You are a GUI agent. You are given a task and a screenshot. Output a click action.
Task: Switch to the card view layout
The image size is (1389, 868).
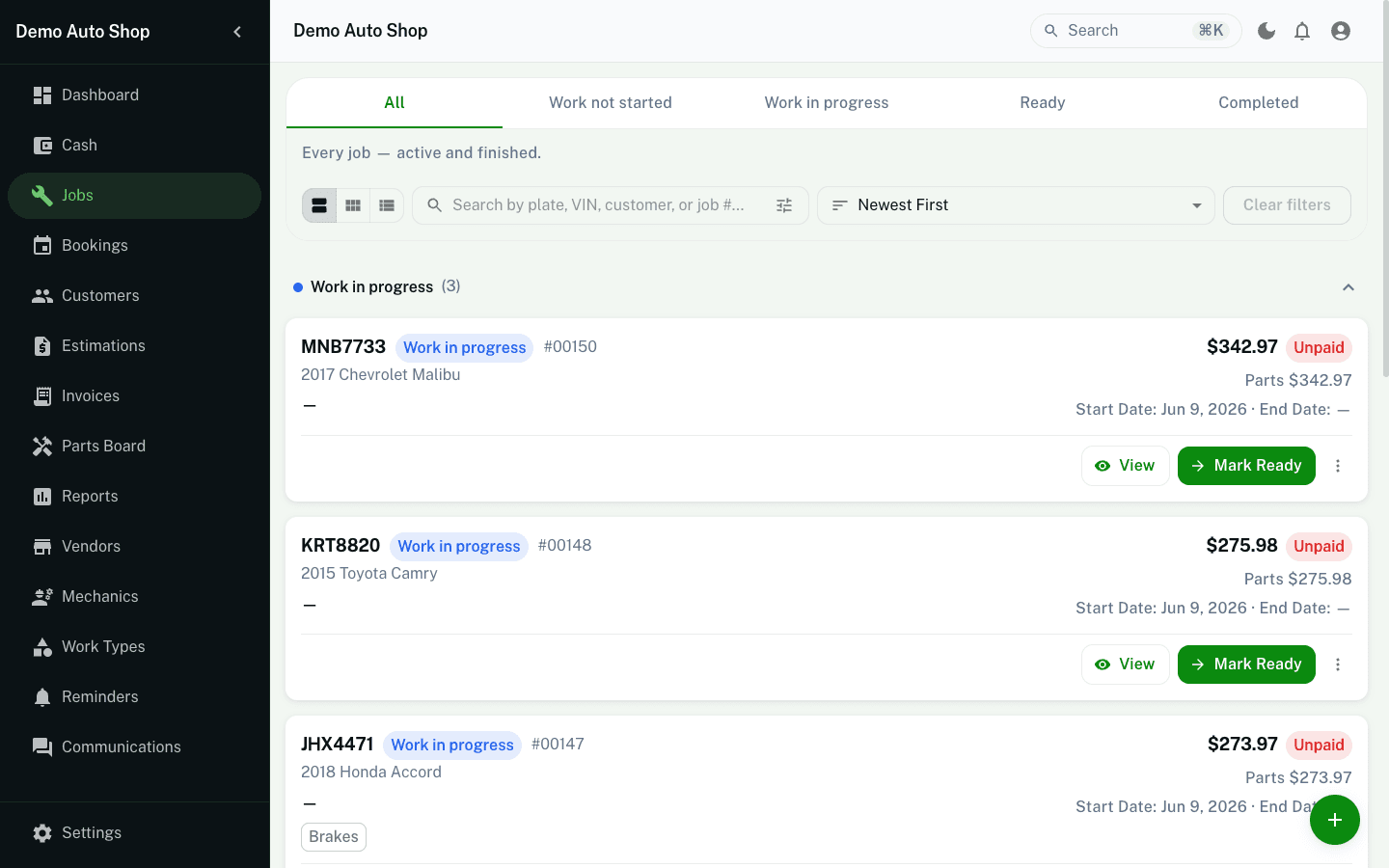(319, 205)
